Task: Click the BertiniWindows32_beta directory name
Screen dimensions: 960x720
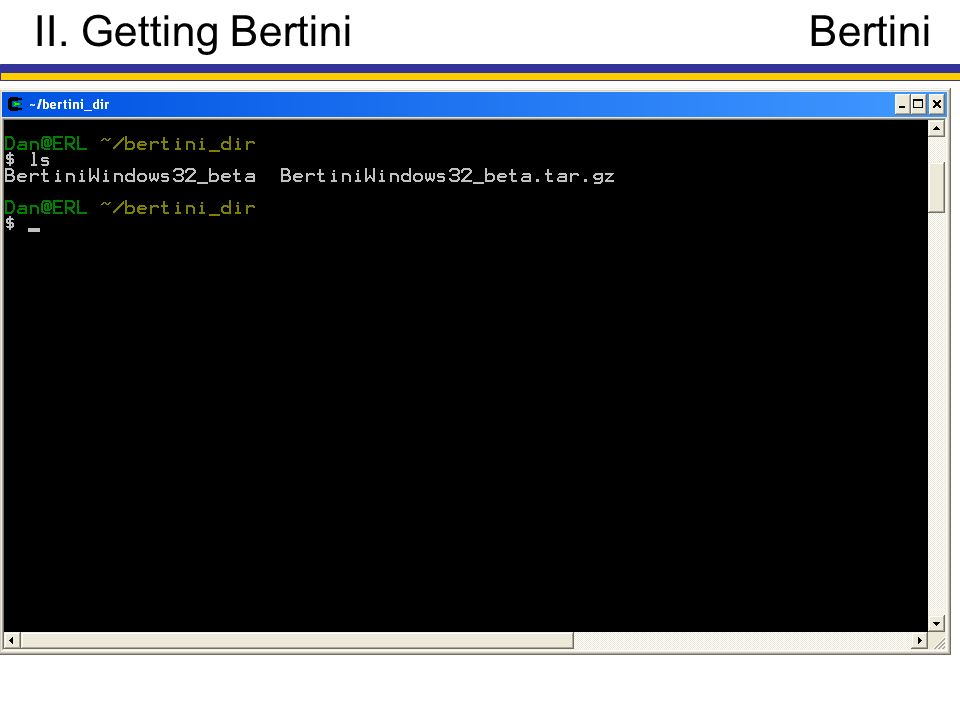Action: tap(130, 176)
